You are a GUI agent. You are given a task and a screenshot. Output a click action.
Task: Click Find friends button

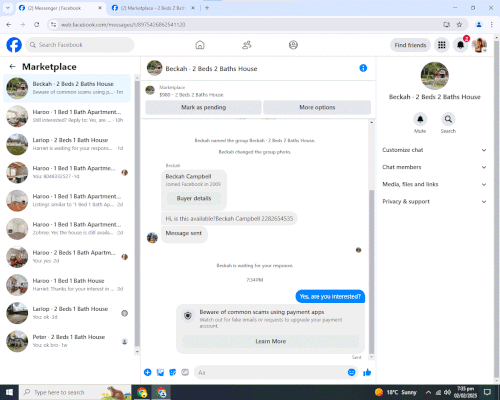point(410,45)
